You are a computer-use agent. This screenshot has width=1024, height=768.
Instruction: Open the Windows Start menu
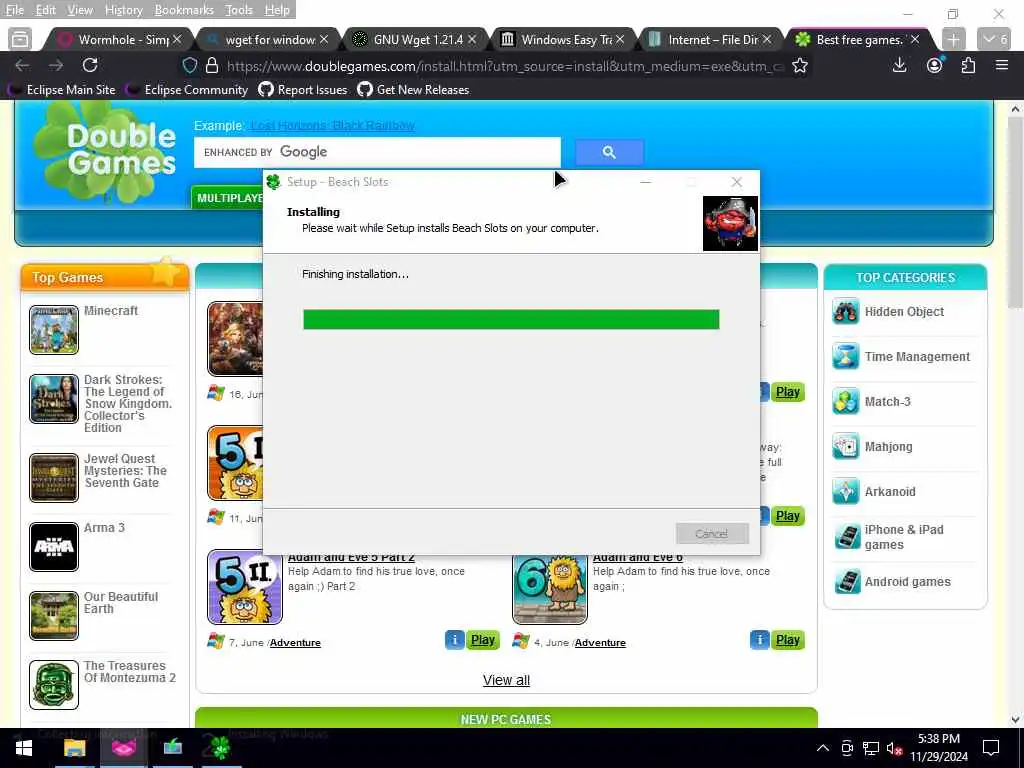point(24,748)
